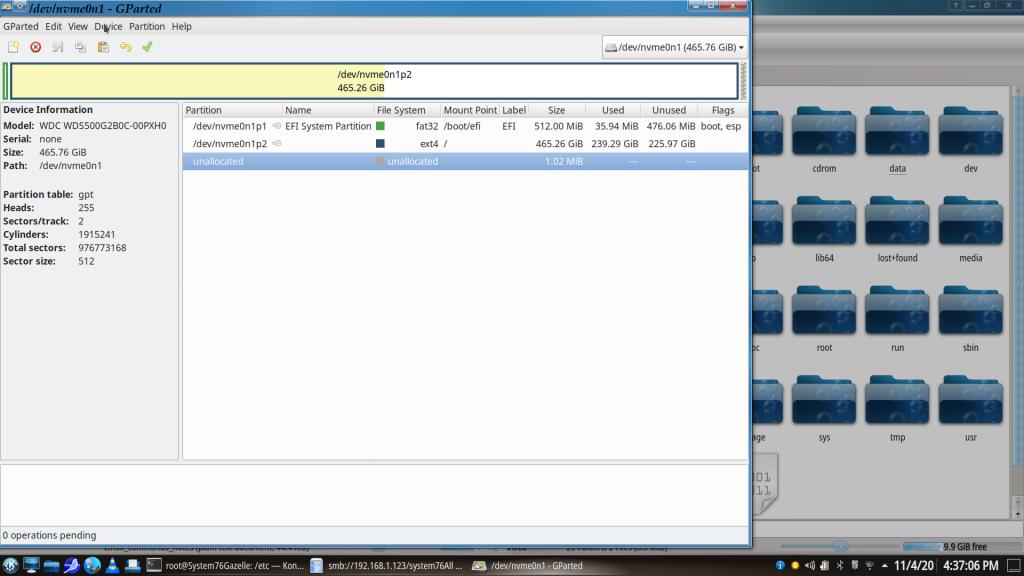The height and width of the screenshot is (576, 1024).
Task: Click the Copy partition toolbar icon
Action: (x=80, y=47)
